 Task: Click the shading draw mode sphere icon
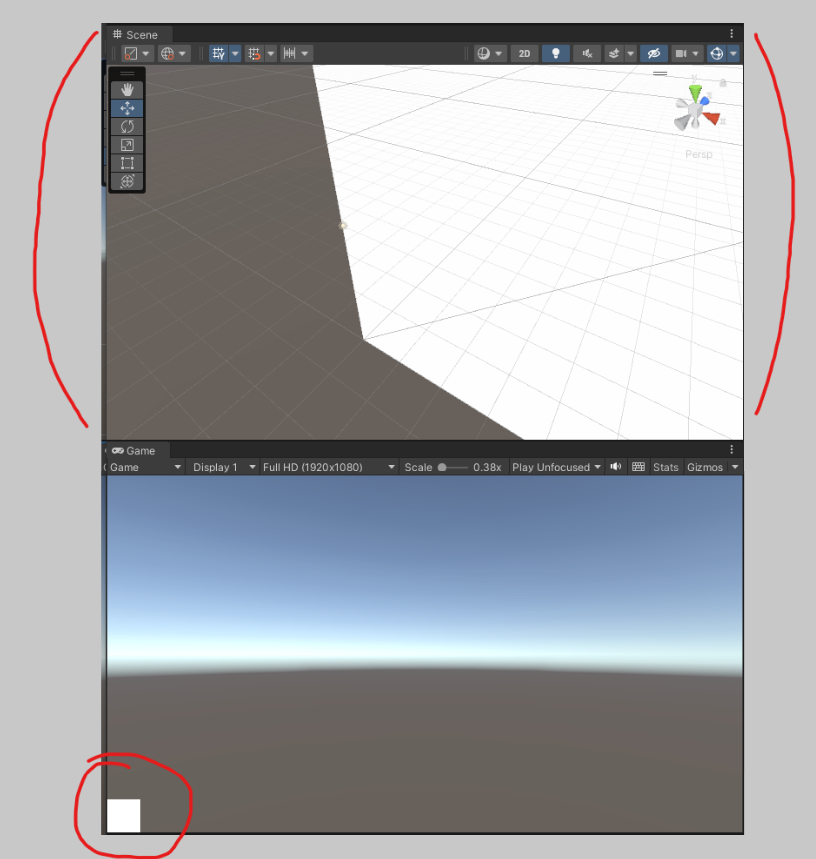click(484, 53)
